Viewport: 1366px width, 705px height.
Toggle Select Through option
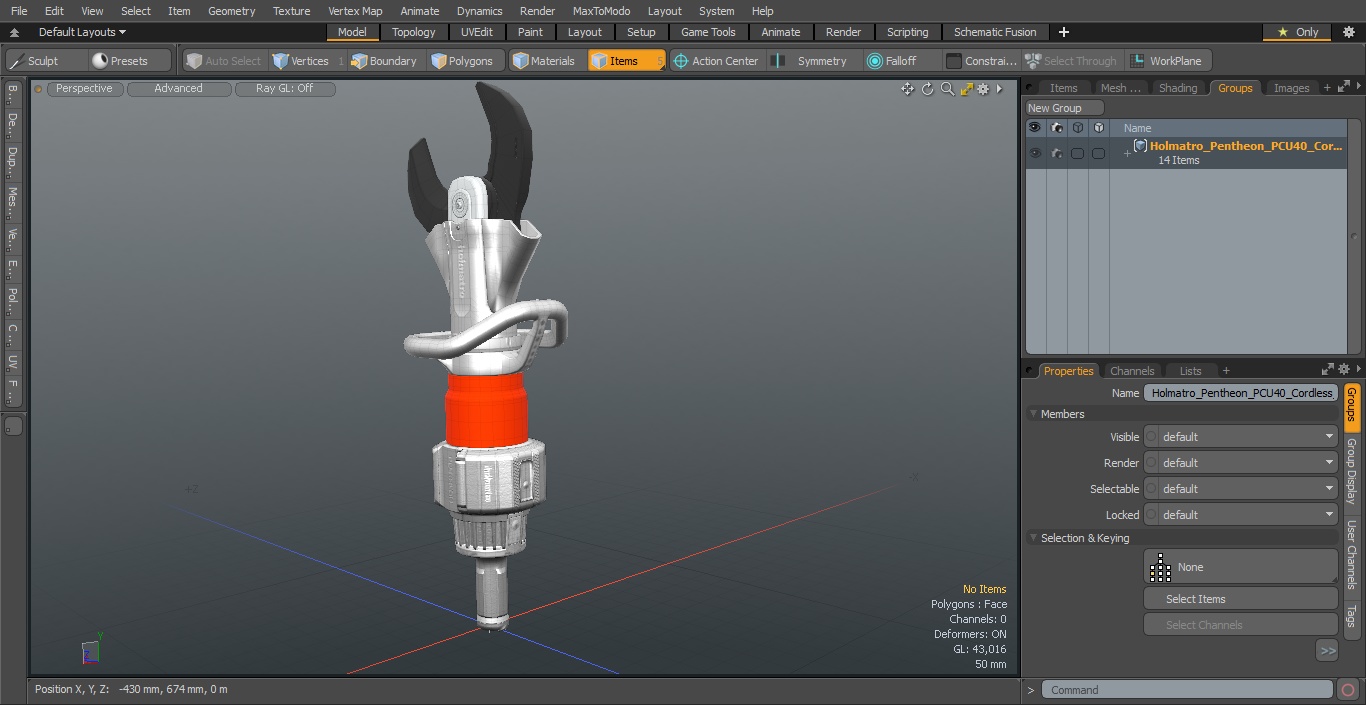pyautogui.click(x=1071, y=61)
